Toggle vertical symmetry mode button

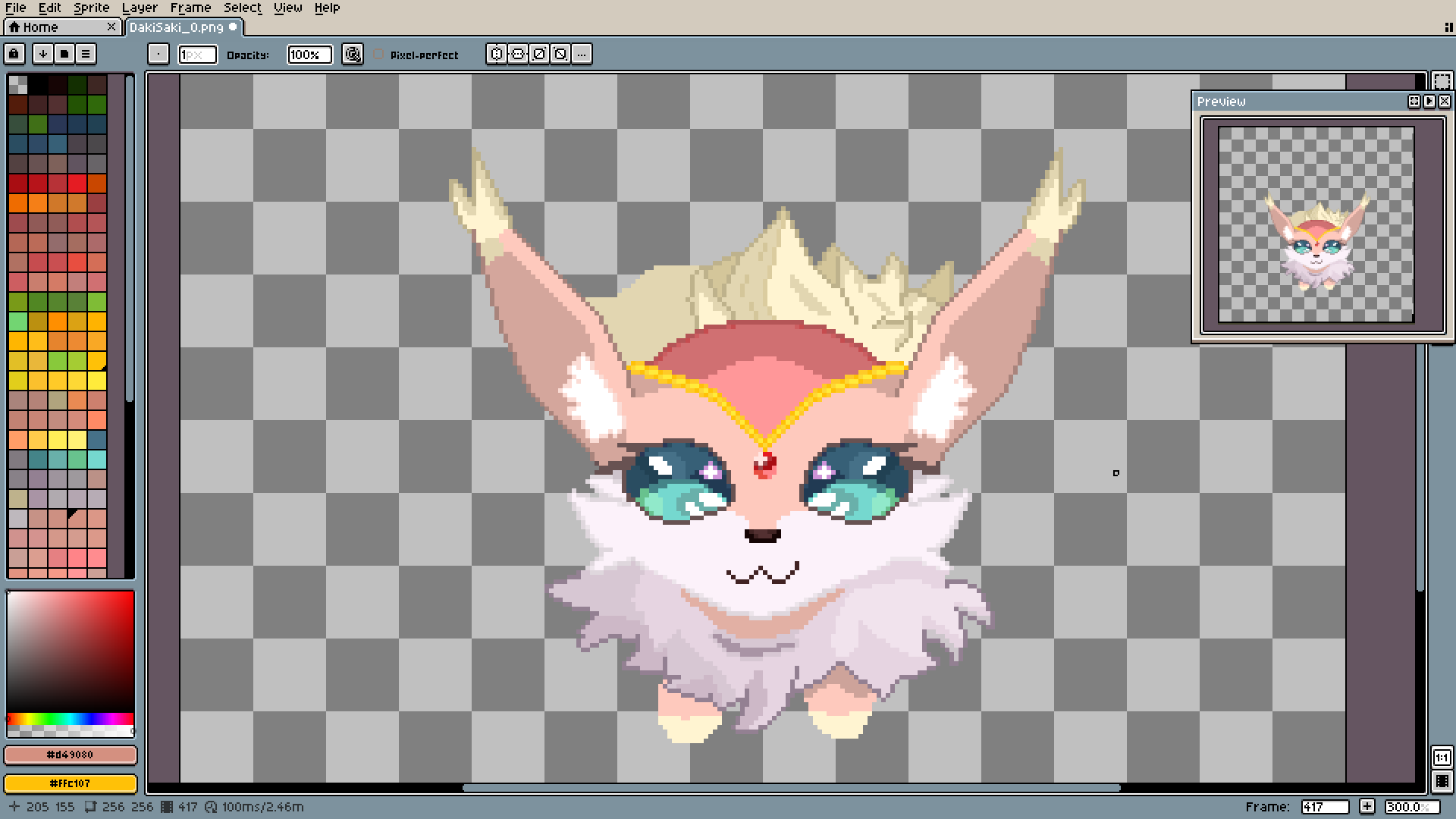pos(518,54)
